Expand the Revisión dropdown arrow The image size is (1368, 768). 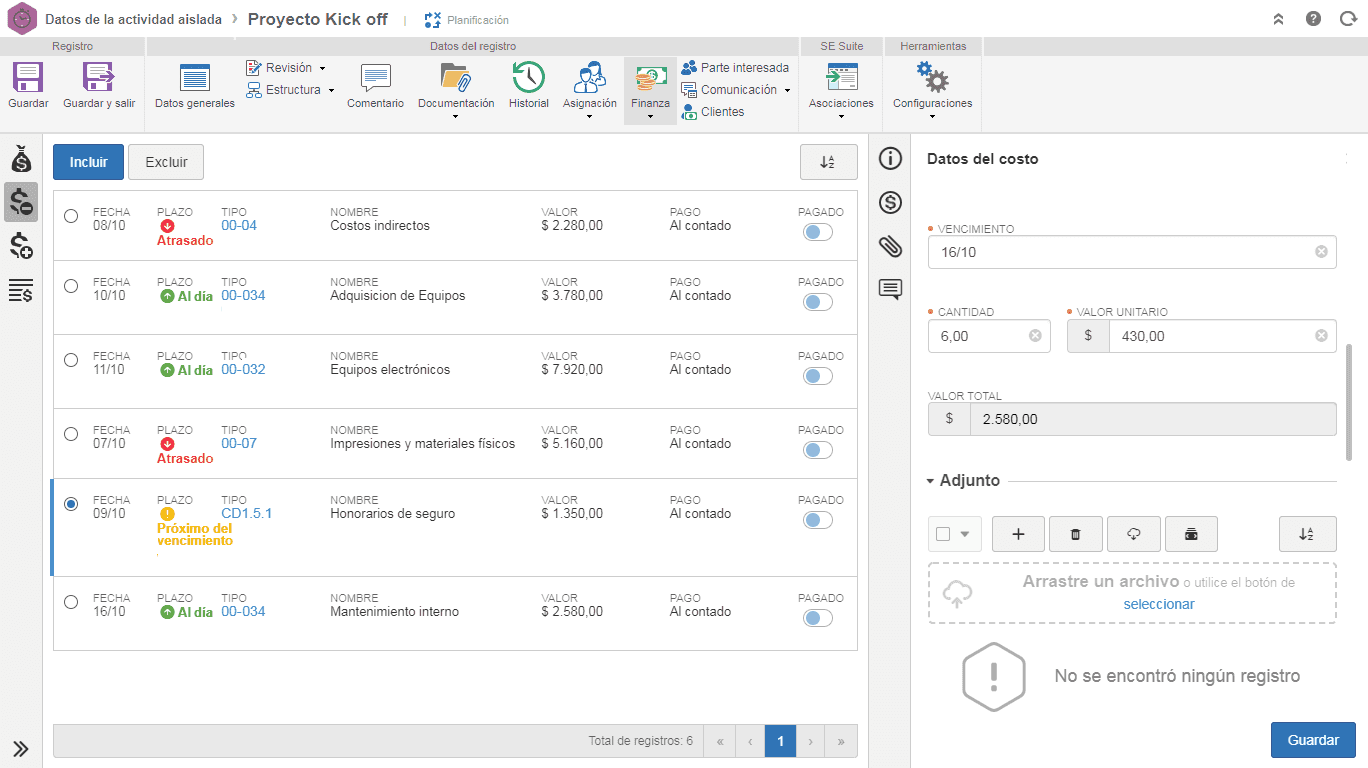pos(322,68)
